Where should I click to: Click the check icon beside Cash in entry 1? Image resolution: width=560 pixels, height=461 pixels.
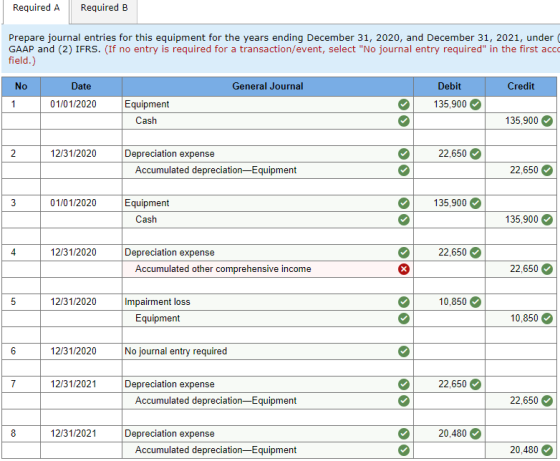click(x=404, y=121)
